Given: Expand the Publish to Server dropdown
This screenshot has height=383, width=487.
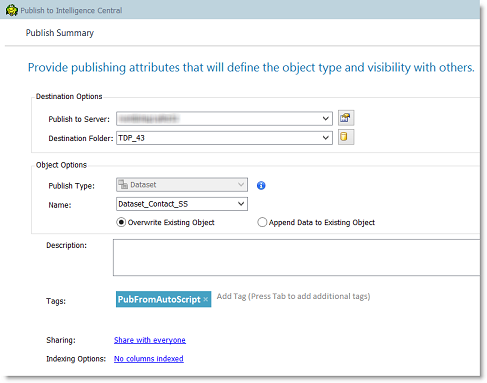Looking at the screenshot, I should (326, 119).
